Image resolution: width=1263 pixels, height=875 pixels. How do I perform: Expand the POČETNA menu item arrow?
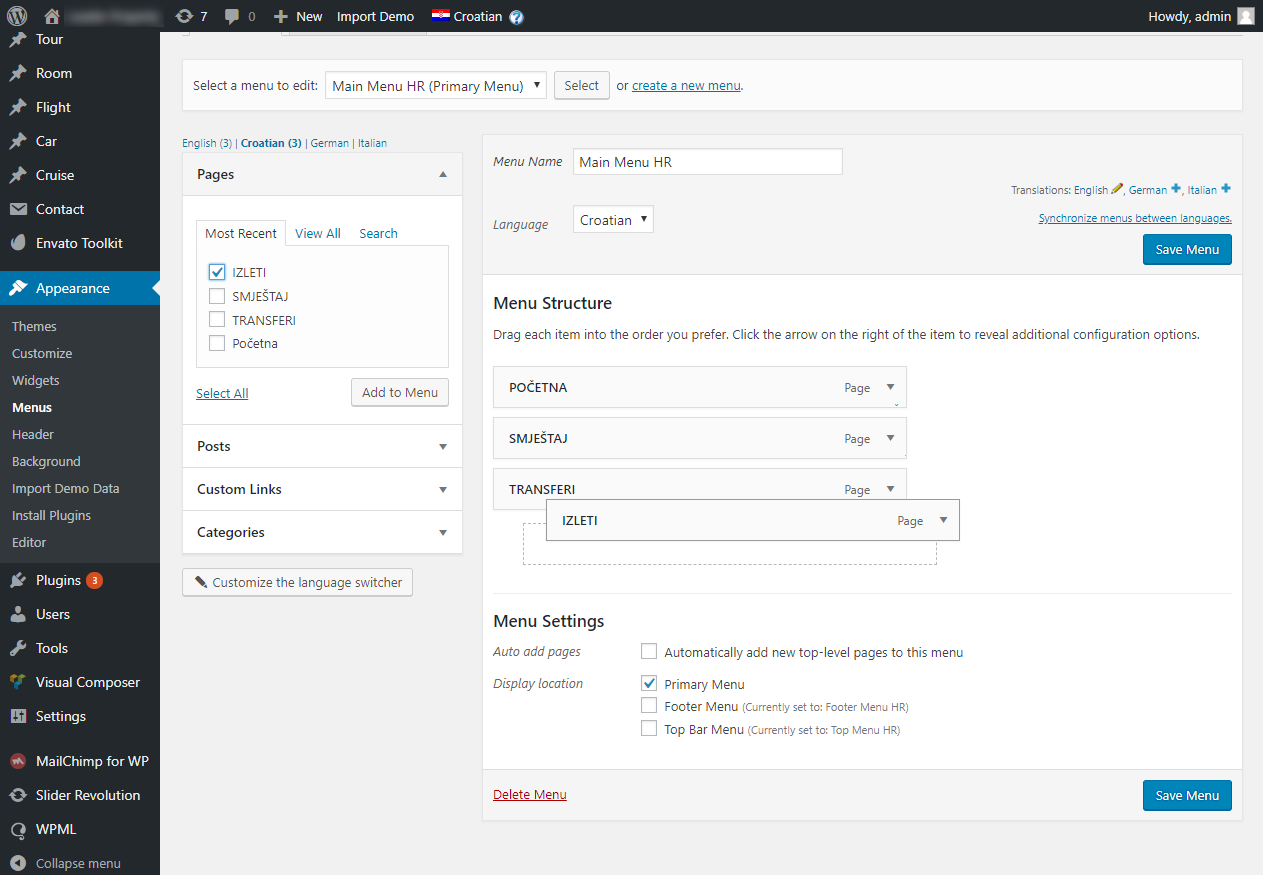tap(890, 387)
